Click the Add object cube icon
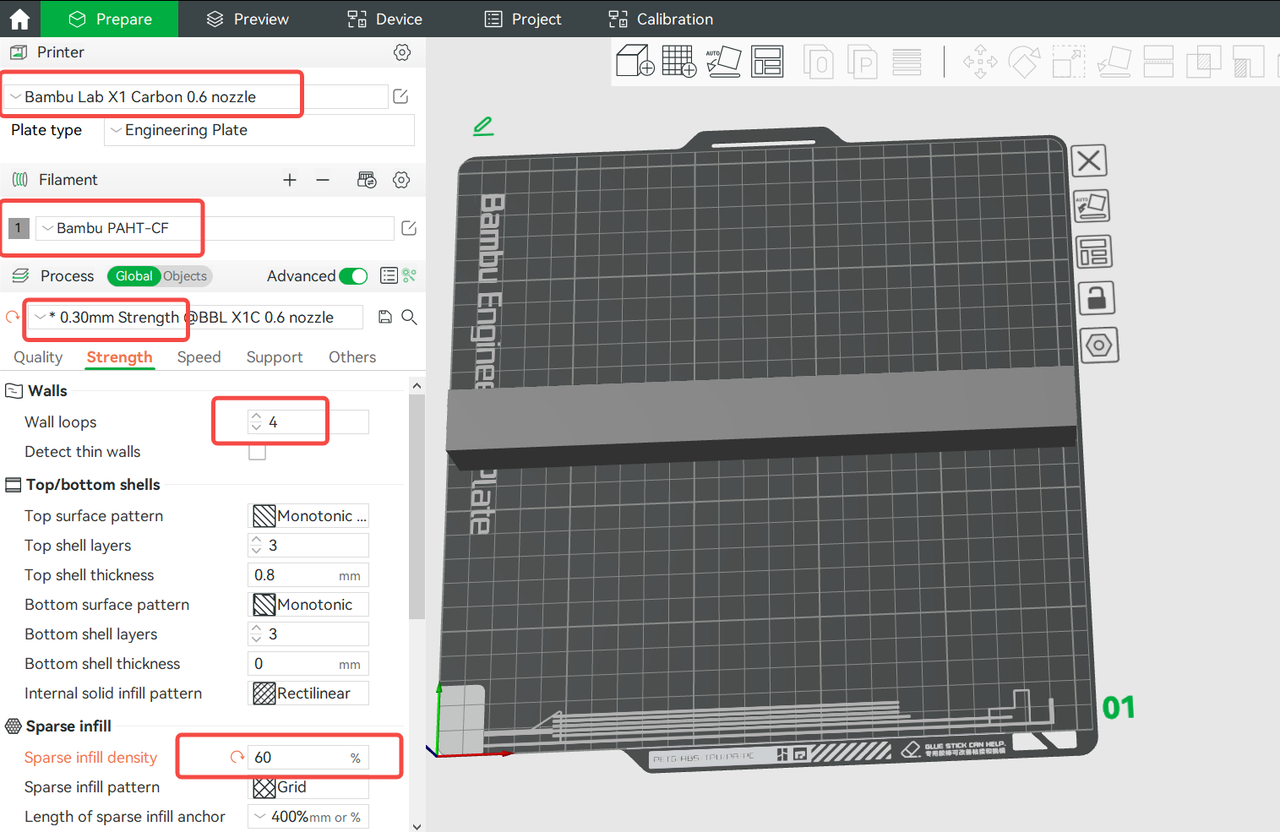 (635, 62)
